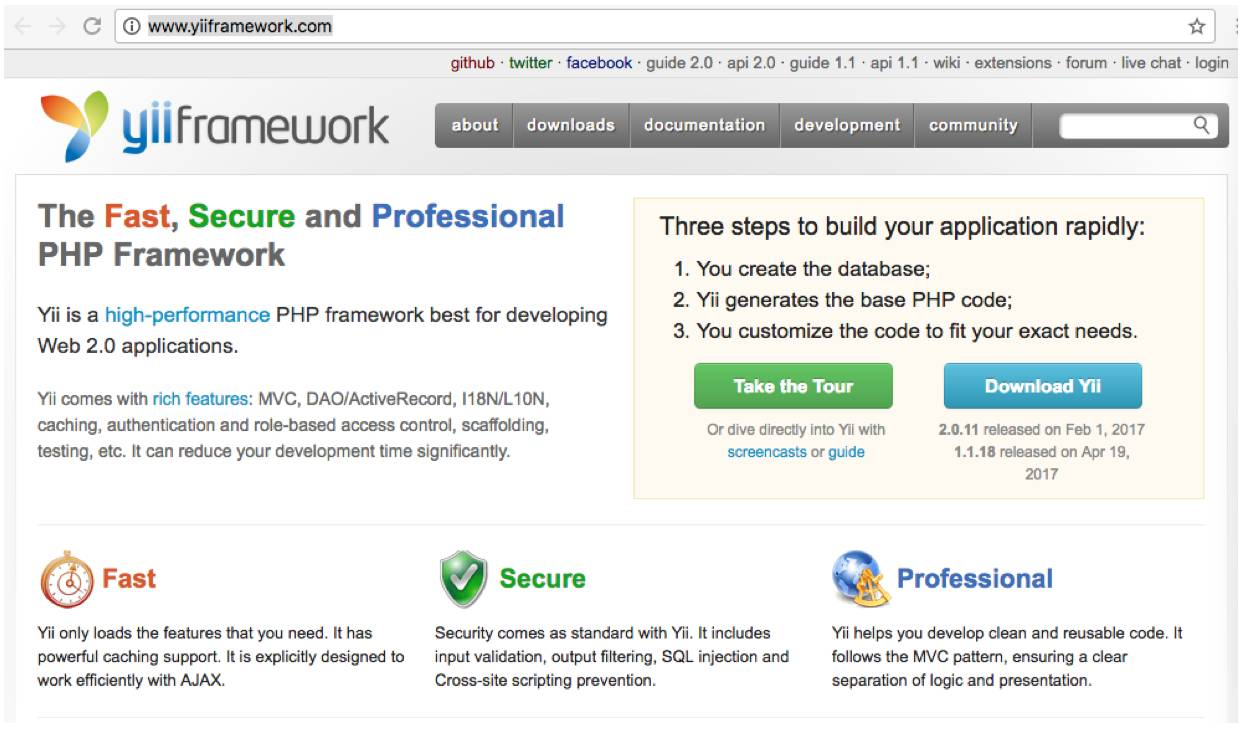Follow the high-performance link
This screenshot has height=730, width=1244.
[x=187, y=315]
